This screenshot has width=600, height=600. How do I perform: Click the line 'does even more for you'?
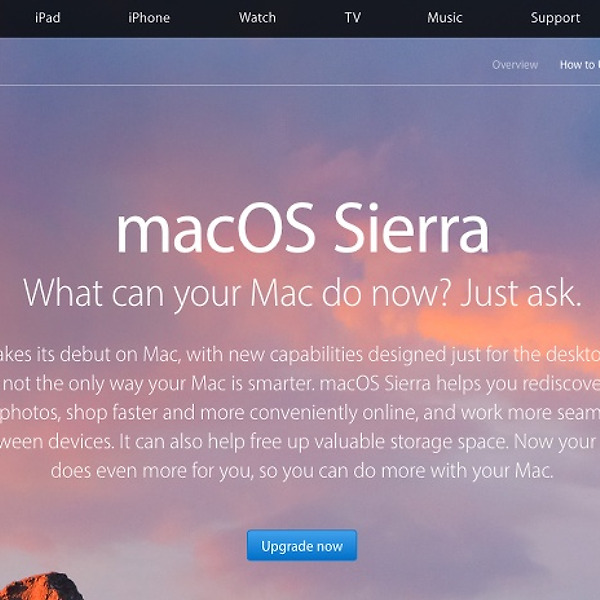302,471
